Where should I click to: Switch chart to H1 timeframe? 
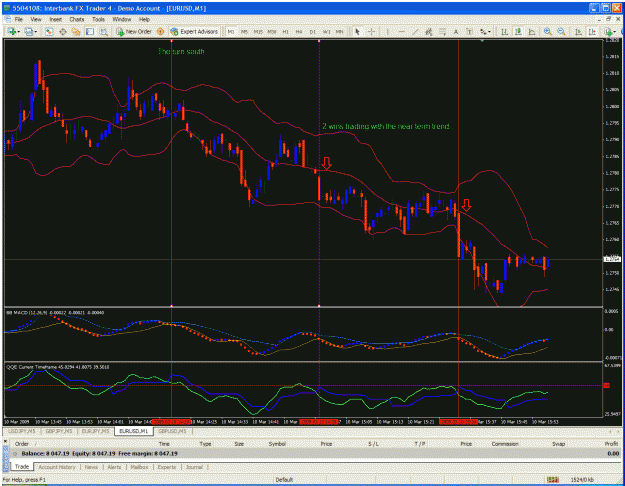click(285, 31)
